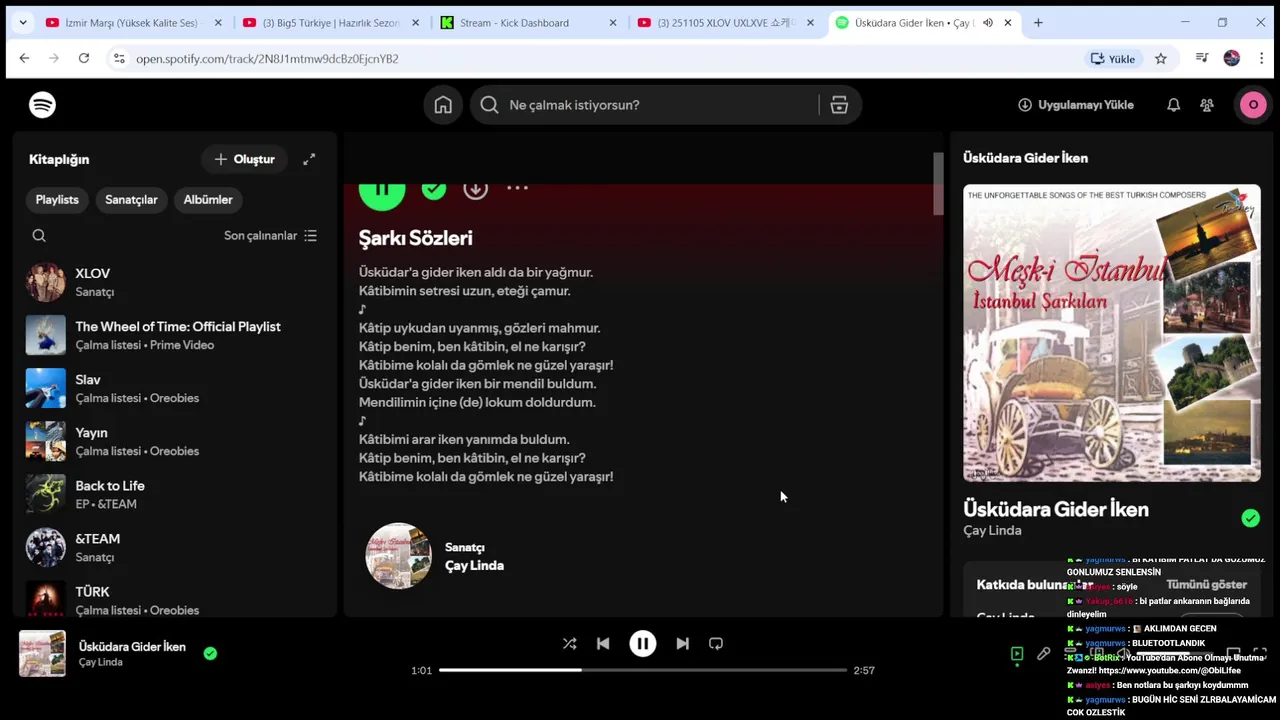Screen dimensions: 1280x720
Task: Click the Meşk-i İstanbul album cover
Action: 1112,333
